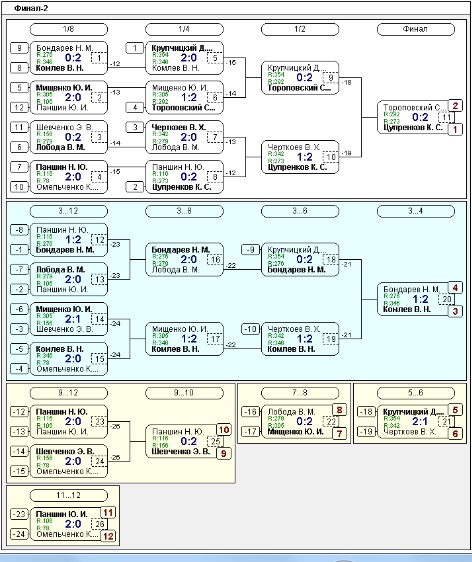The image size is (472, 562).
Task: Open the Мищенко vs Тороповский quarterfinal match
Action: point(184,97)
